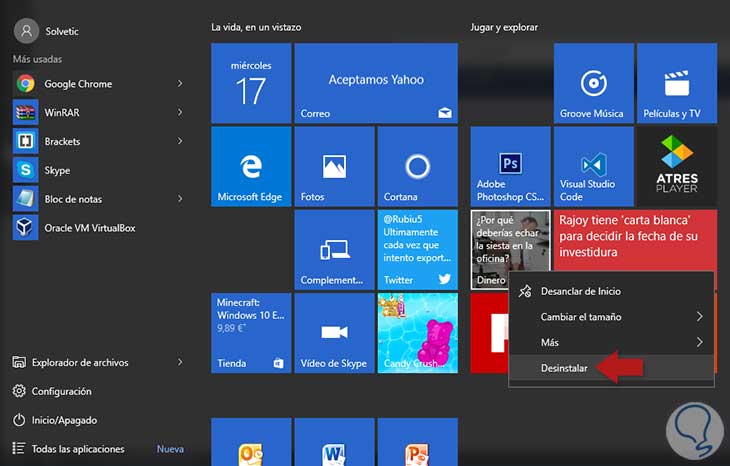This screenshot has width=730, height=466.
Task: Click the 'Jugar y explorar' group title
Action: tap(504, 27)
